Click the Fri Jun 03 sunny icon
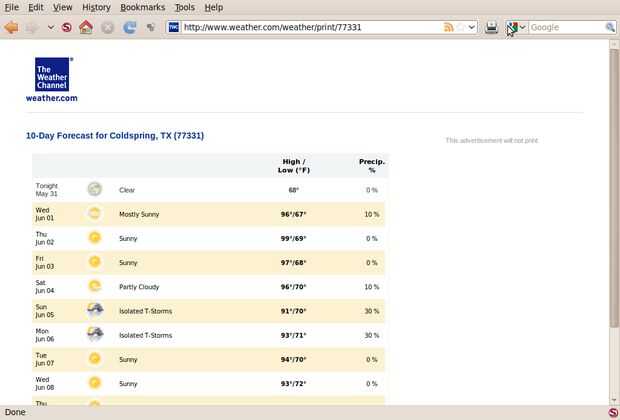The height and width of the screenshot is (420, 620). [x=95, y=261]
